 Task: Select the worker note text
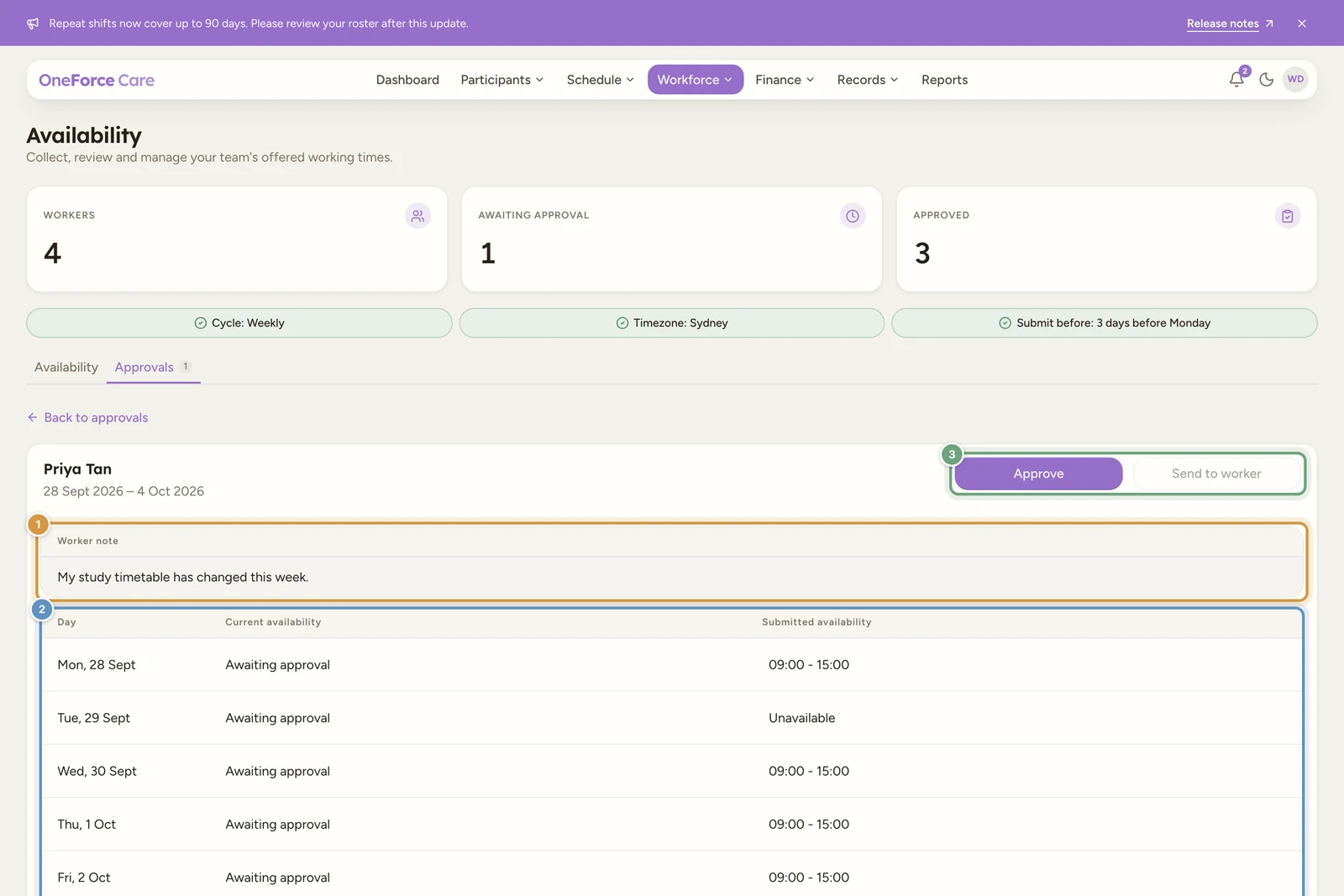[183, 577]
